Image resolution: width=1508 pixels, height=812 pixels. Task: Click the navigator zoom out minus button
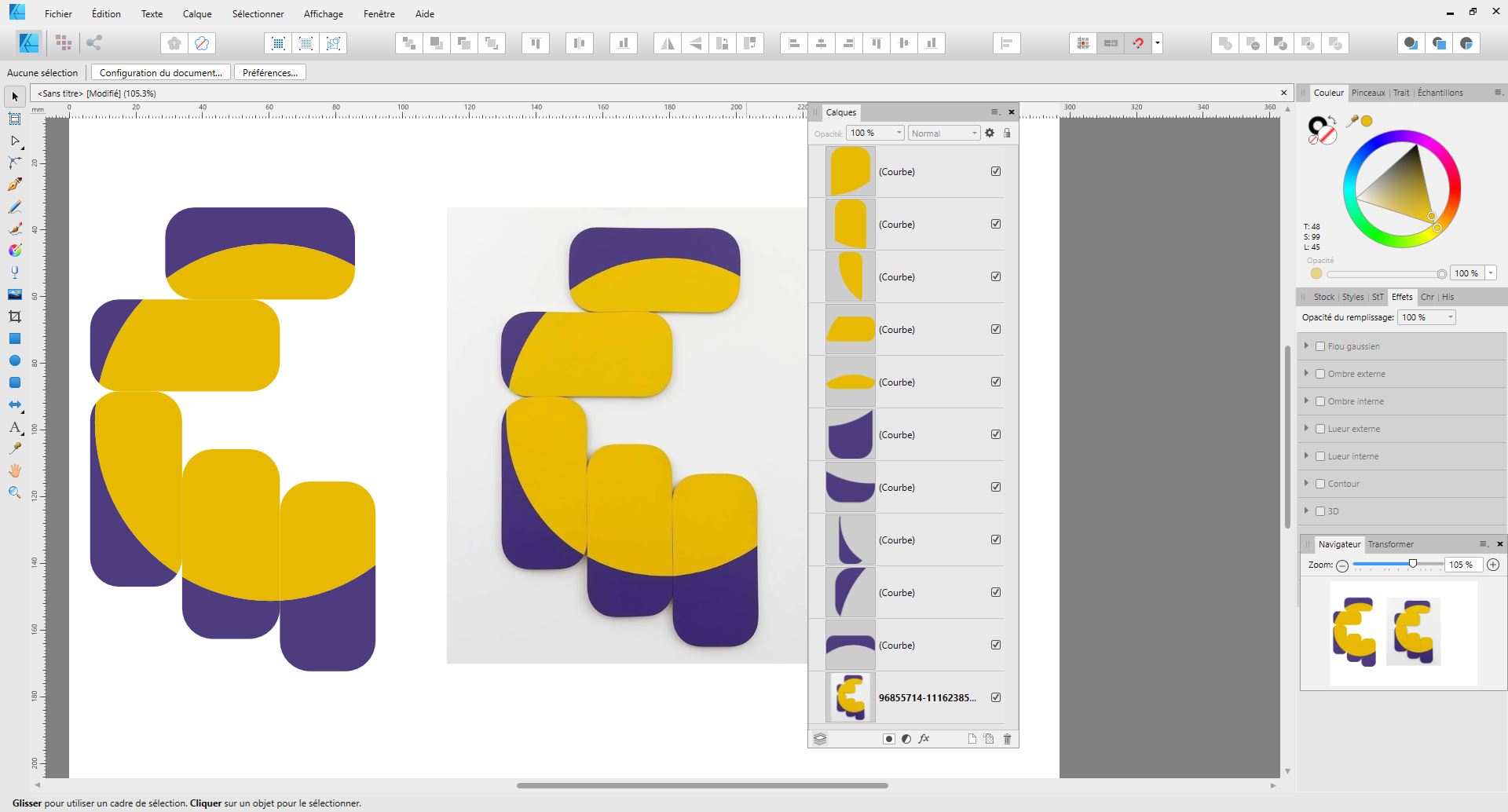[x=1342, y=565]
